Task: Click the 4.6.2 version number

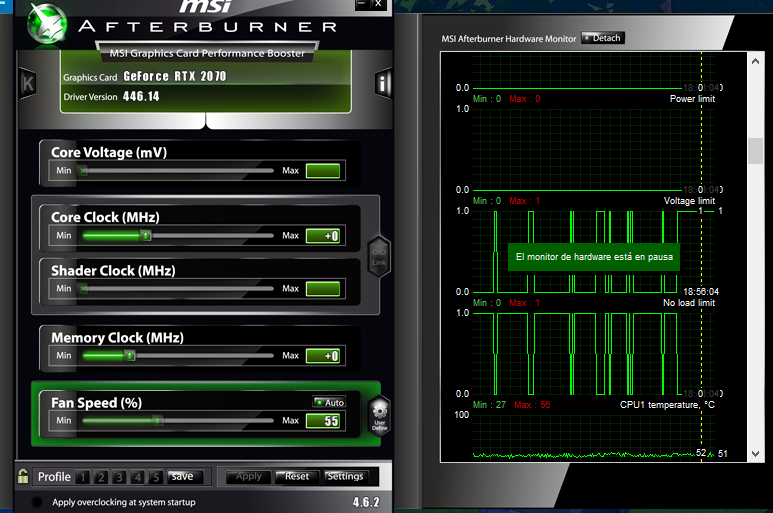Action: coord(366,502)
